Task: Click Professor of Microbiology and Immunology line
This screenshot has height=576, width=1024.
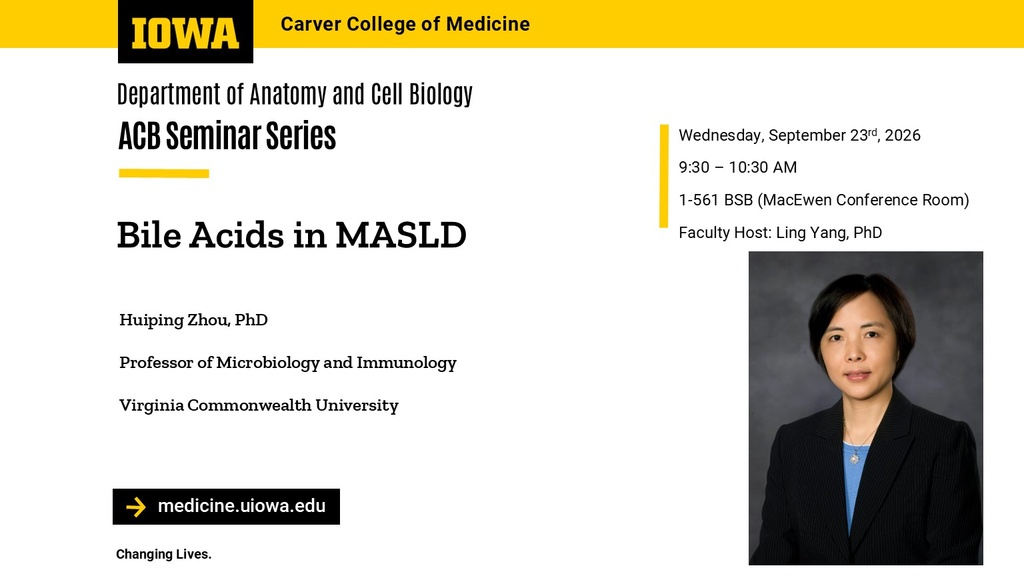Action: click(288, 362)
